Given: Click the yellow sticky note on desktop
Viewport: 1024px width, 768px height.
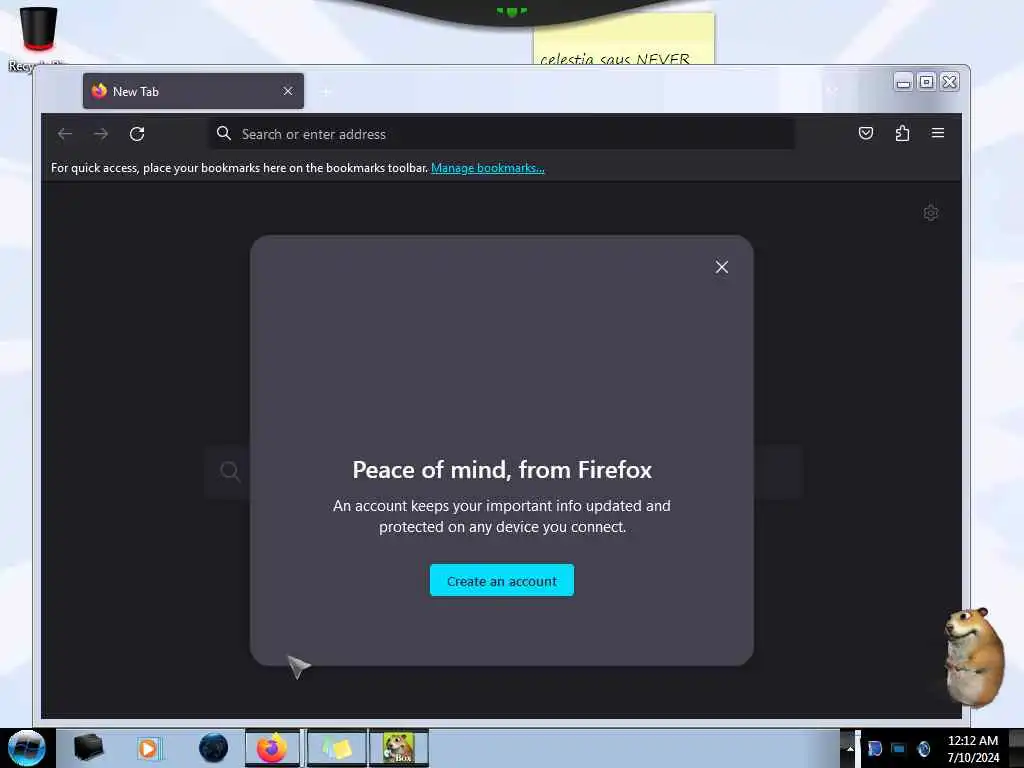Looking at the screenshot, I should (624, 39).
